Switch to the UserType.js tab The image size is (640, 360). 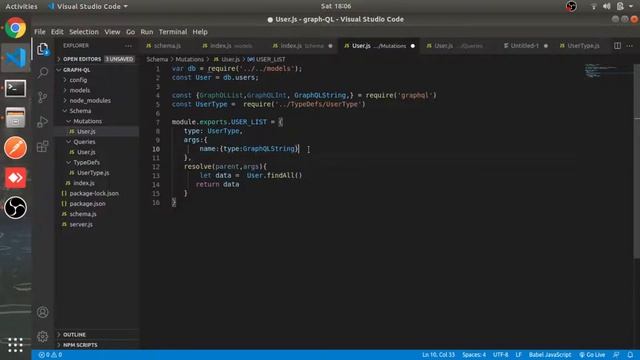[583, 46]
